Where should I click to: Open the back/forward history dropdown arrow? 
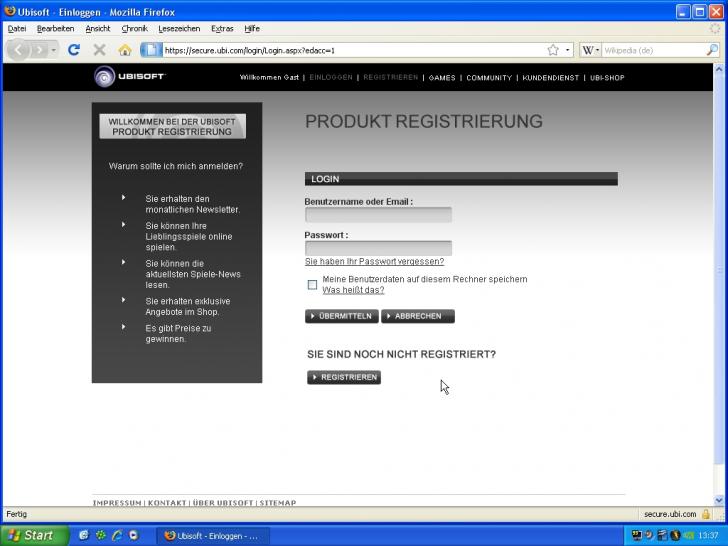pyautogui.click(x=54, y=50)
